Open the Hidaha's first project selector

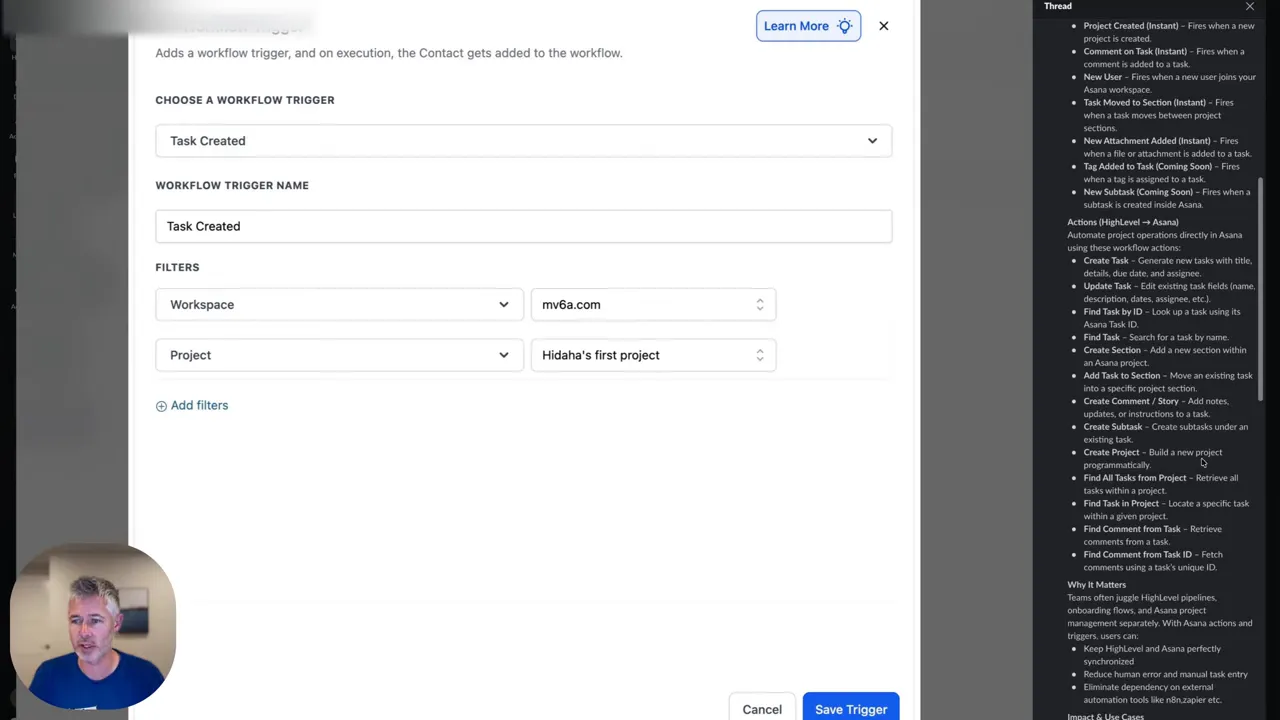point(653,355)
